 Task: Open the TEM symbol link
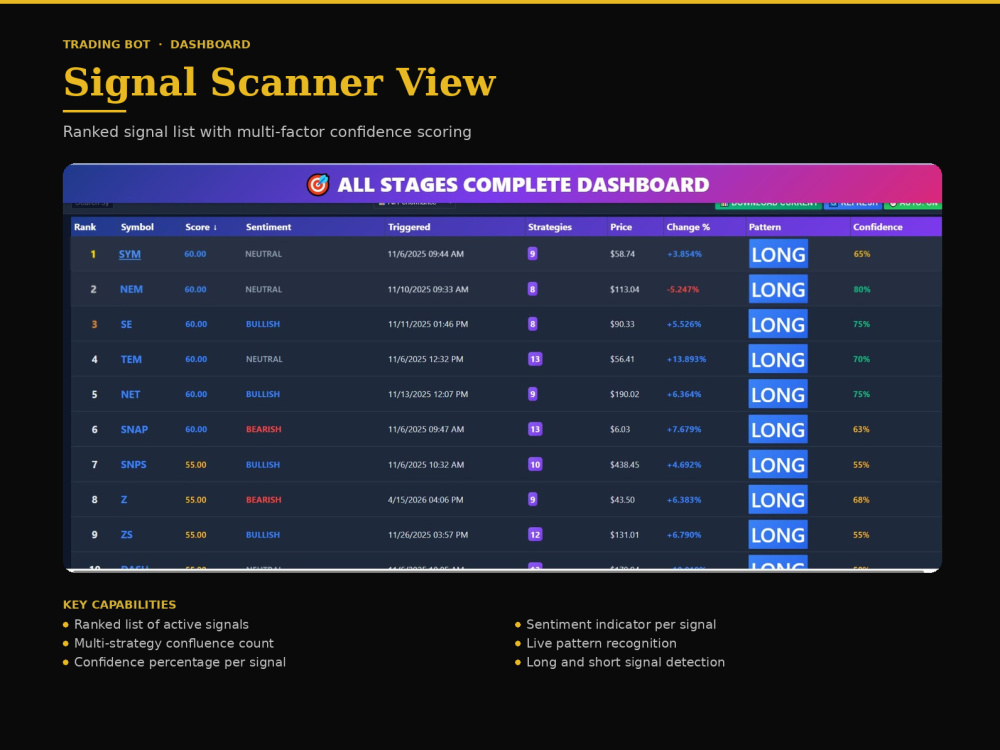(x=131, y=359)
